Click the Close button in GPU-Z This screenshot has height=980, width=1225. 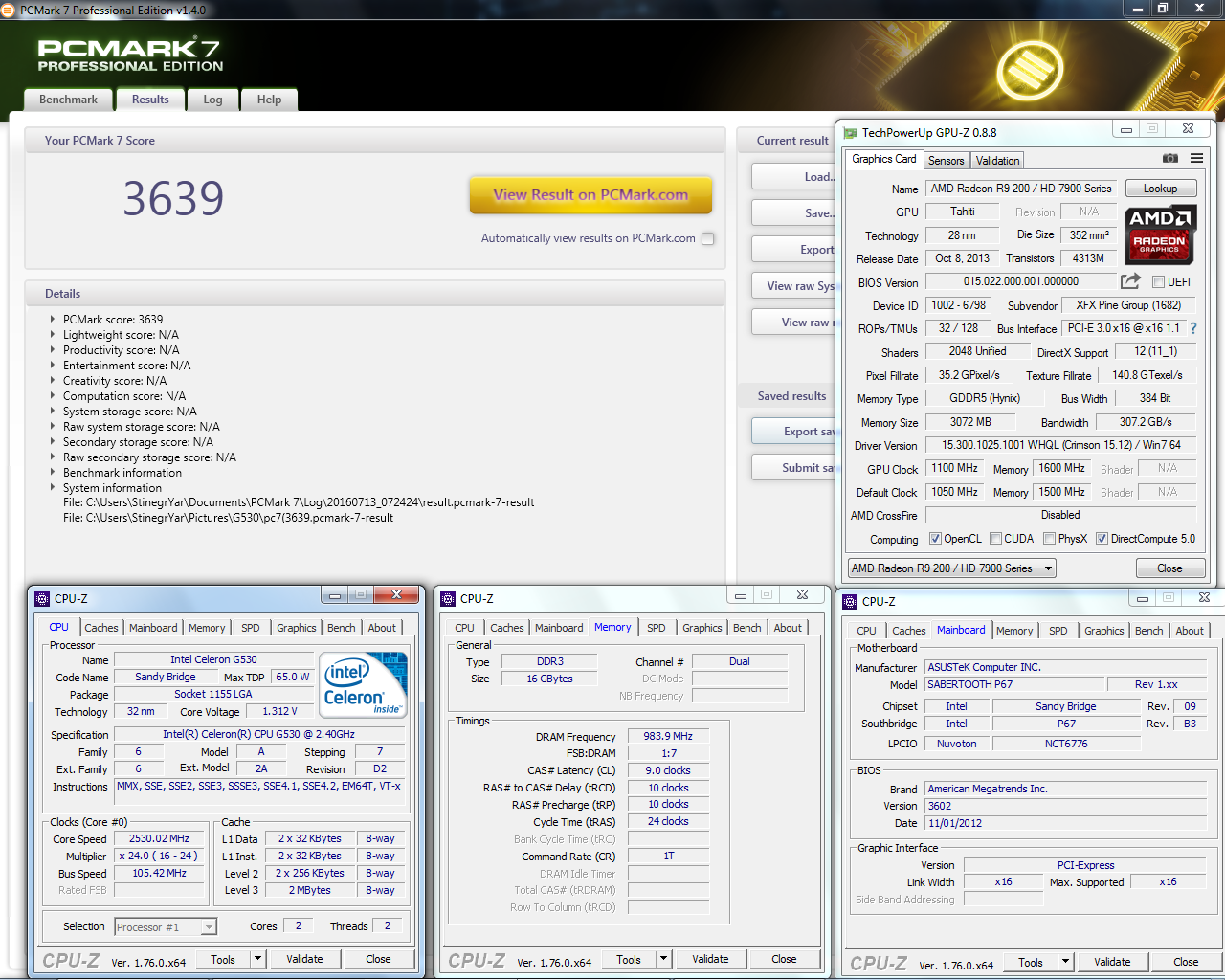1169,568
